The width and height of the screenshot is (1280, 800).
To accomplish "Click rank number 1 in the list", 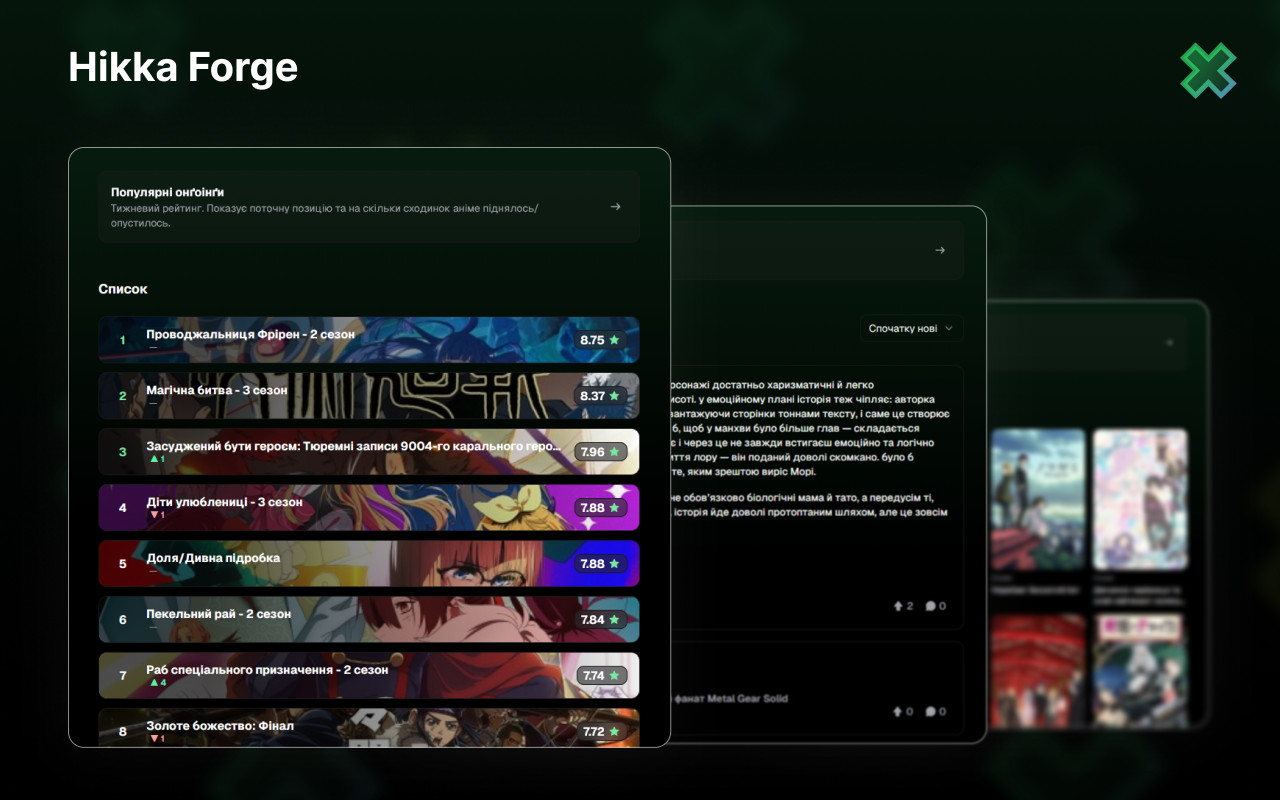I will [123, 340].
